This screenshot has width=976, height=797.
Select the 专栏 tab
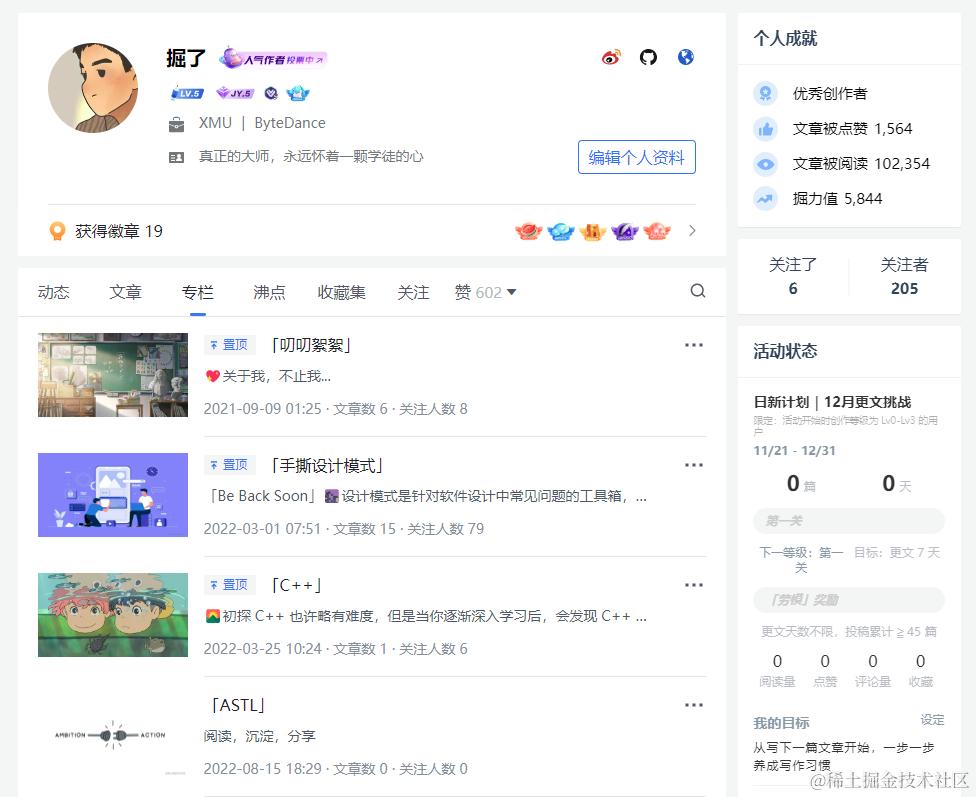coord(197,292)
